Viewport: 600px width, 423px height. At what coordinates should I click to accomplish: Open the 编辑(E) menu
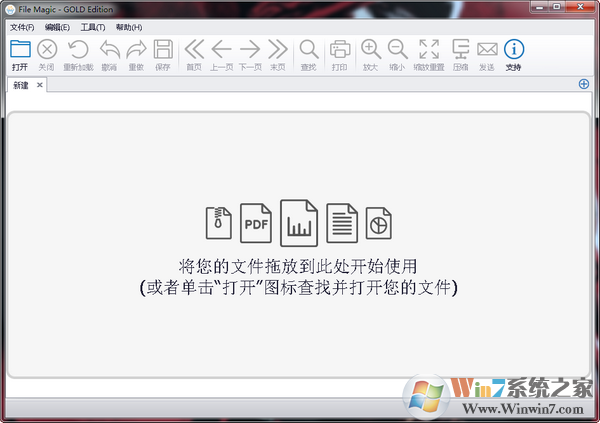click(x=57, y=28)
